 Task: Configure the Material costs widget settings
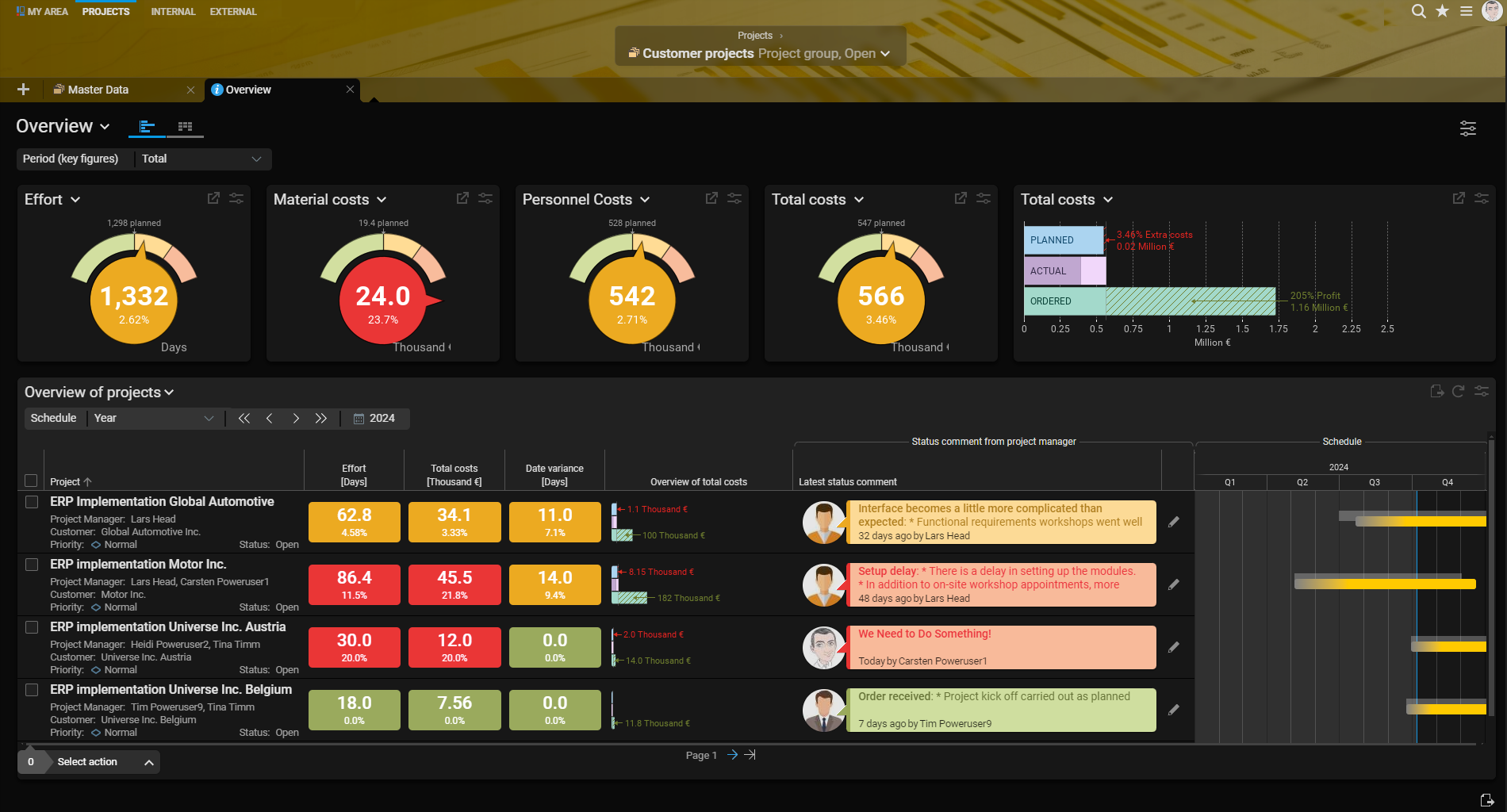[x=485, y=198]
